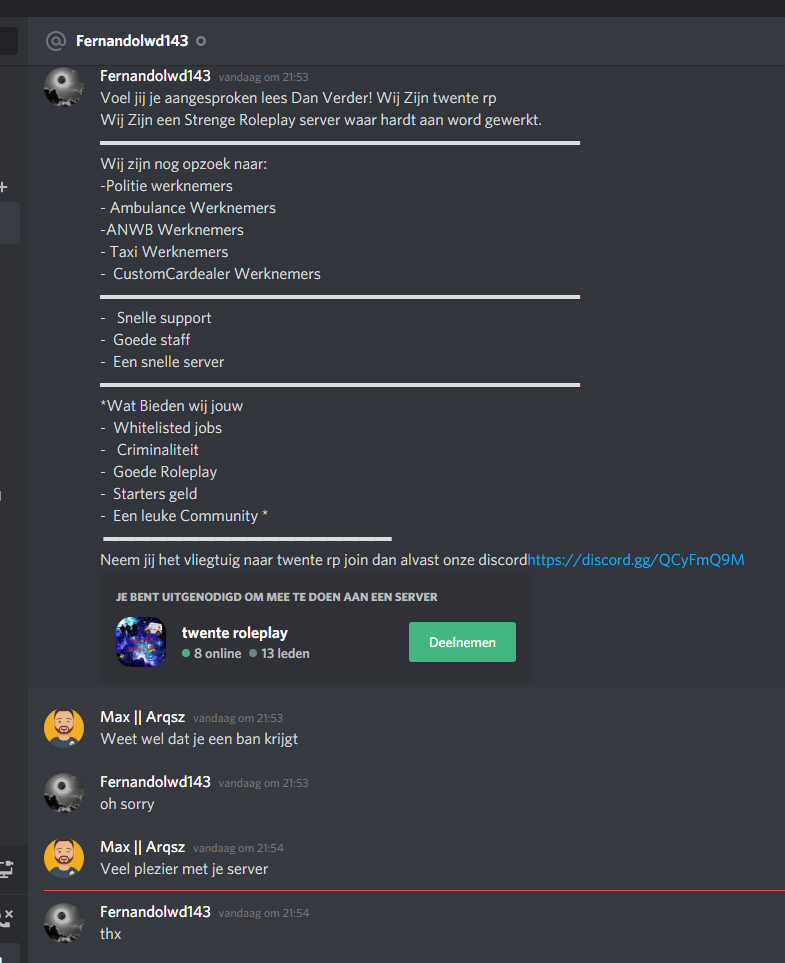Select the highlighted DM entry in the left sidebar
The image size is (785, 963).
pos(10,223)
